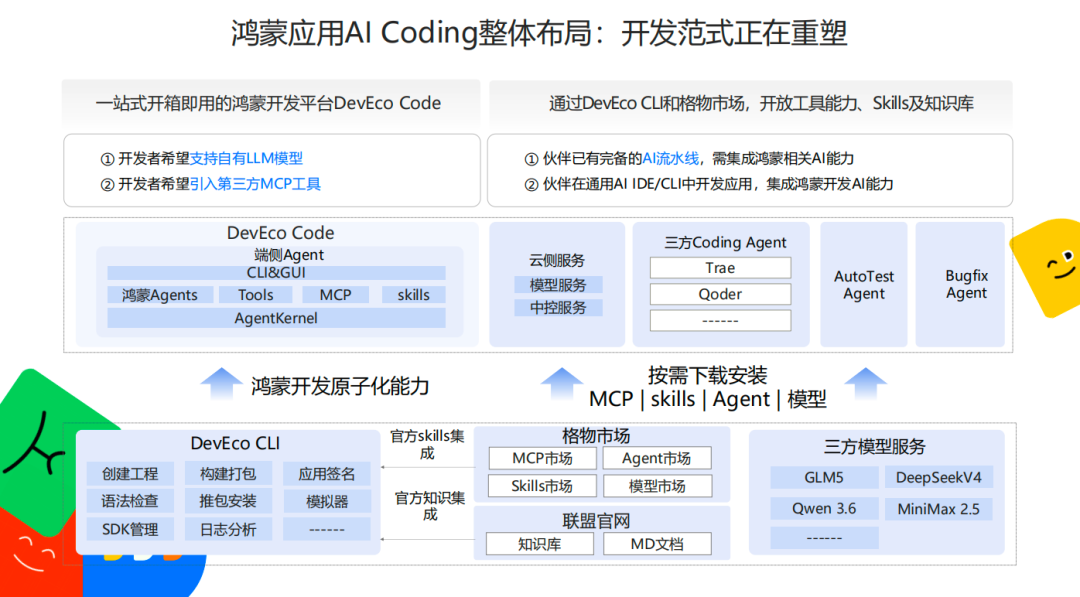Screen dimensions: 1080x597
Task: Open Skills市场 in 格物市场
Action: [x=542, y=486]
